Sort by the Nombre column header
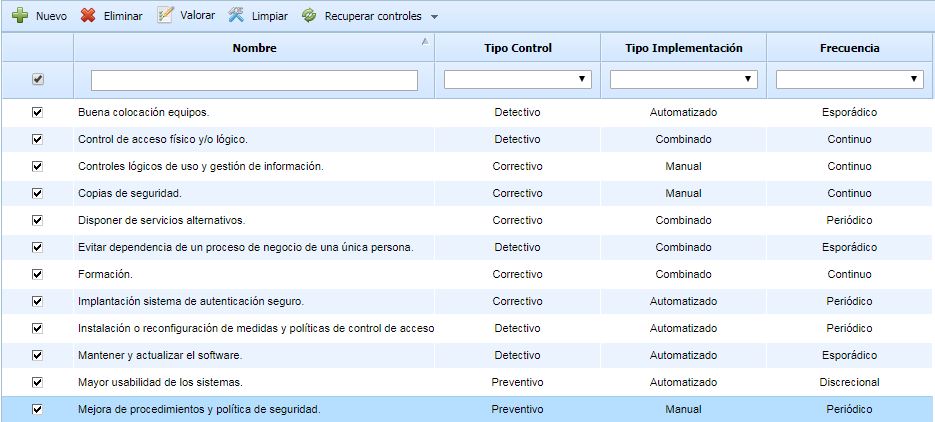This screenshot has width=935, height=422. coord(254,48)
